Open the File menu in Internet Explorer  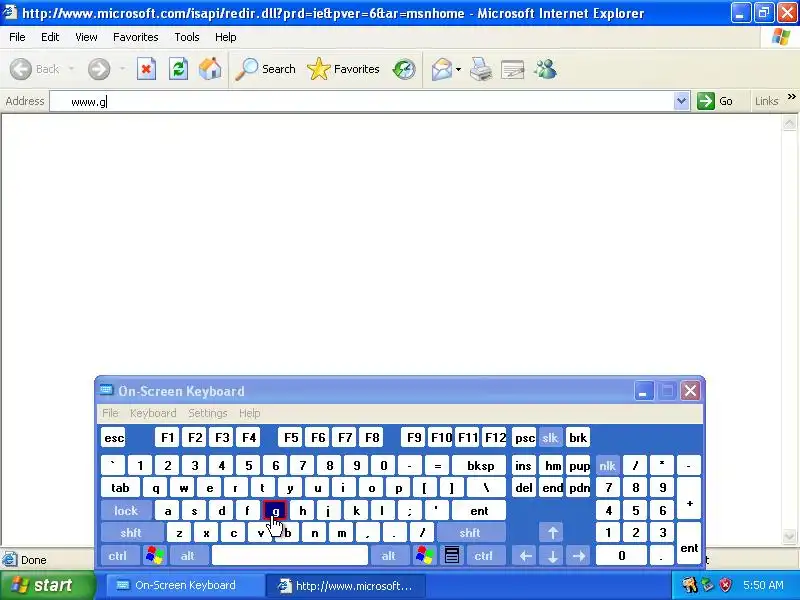(17, 37)
